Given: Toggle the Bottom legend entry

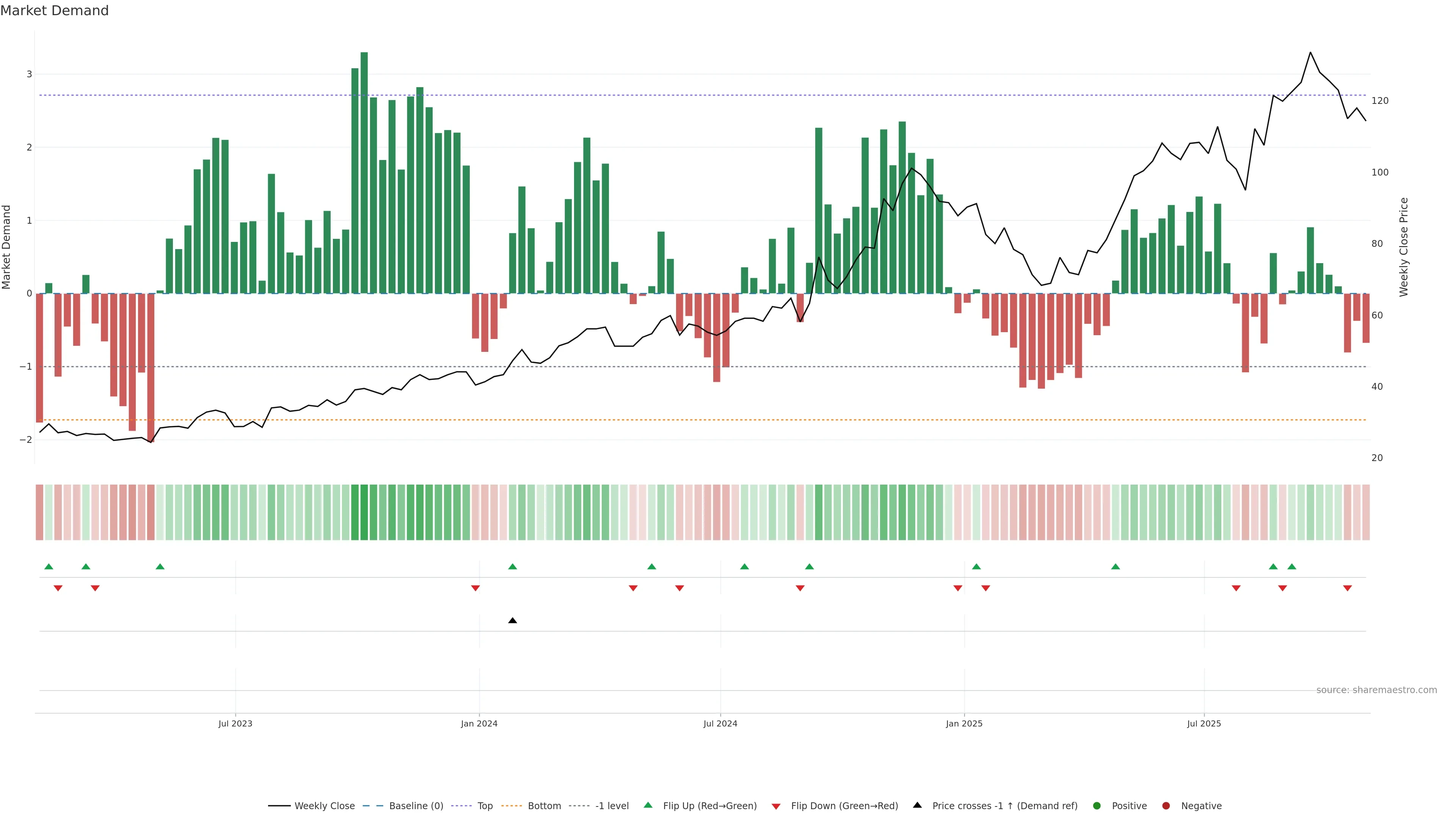Looking at the screenshot, I should click(544, 806).
